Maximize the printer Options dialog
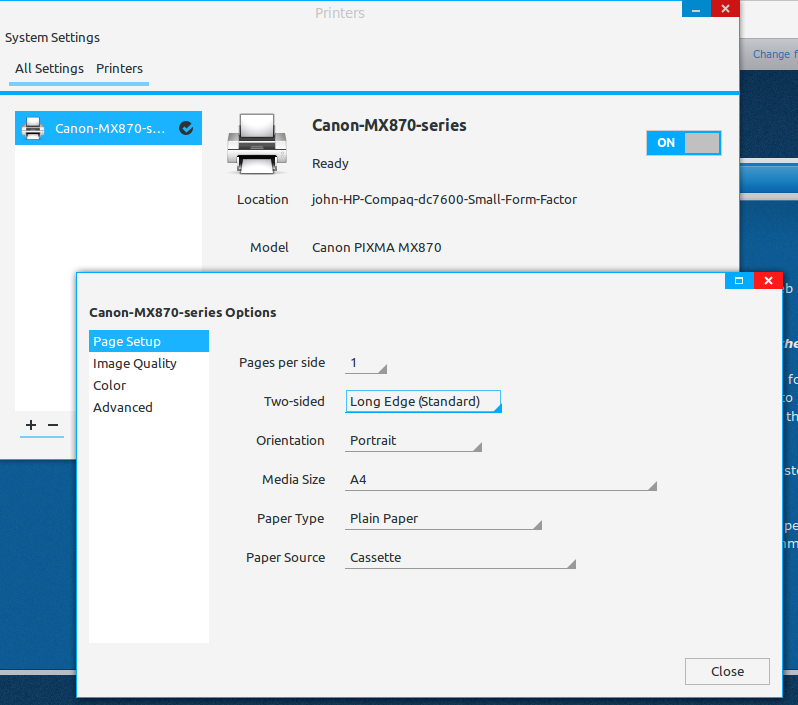Viewport: 798px width, 705px height. 739,281
